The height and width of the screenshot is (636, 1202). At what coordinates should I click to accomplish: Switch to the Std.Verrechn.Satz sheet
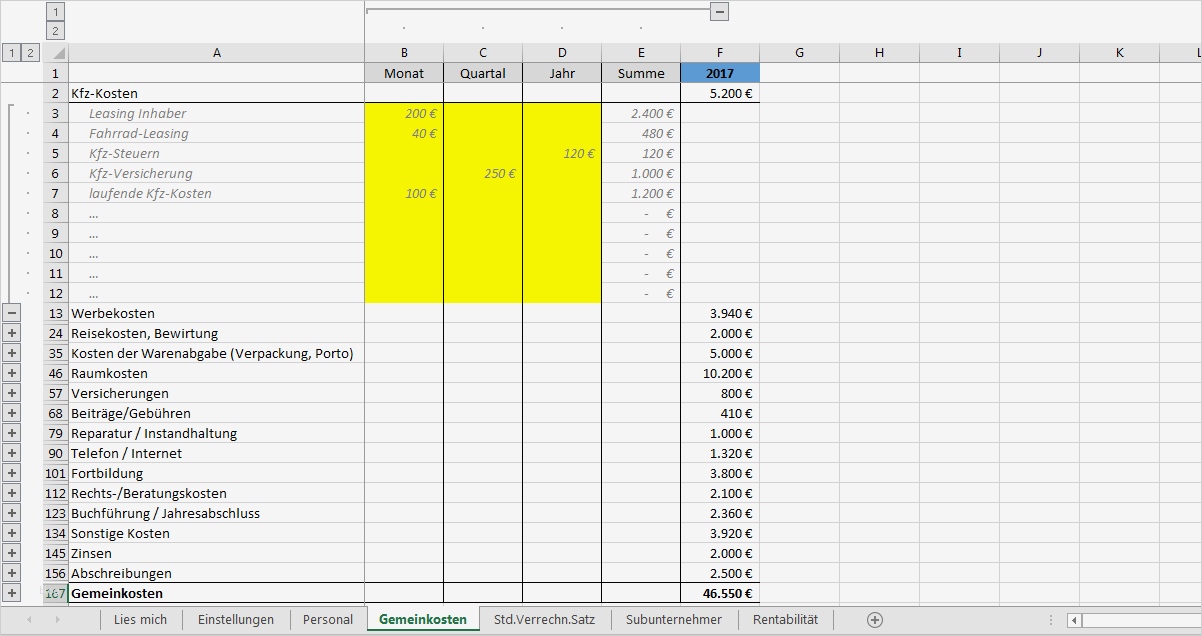coord(545,619)
